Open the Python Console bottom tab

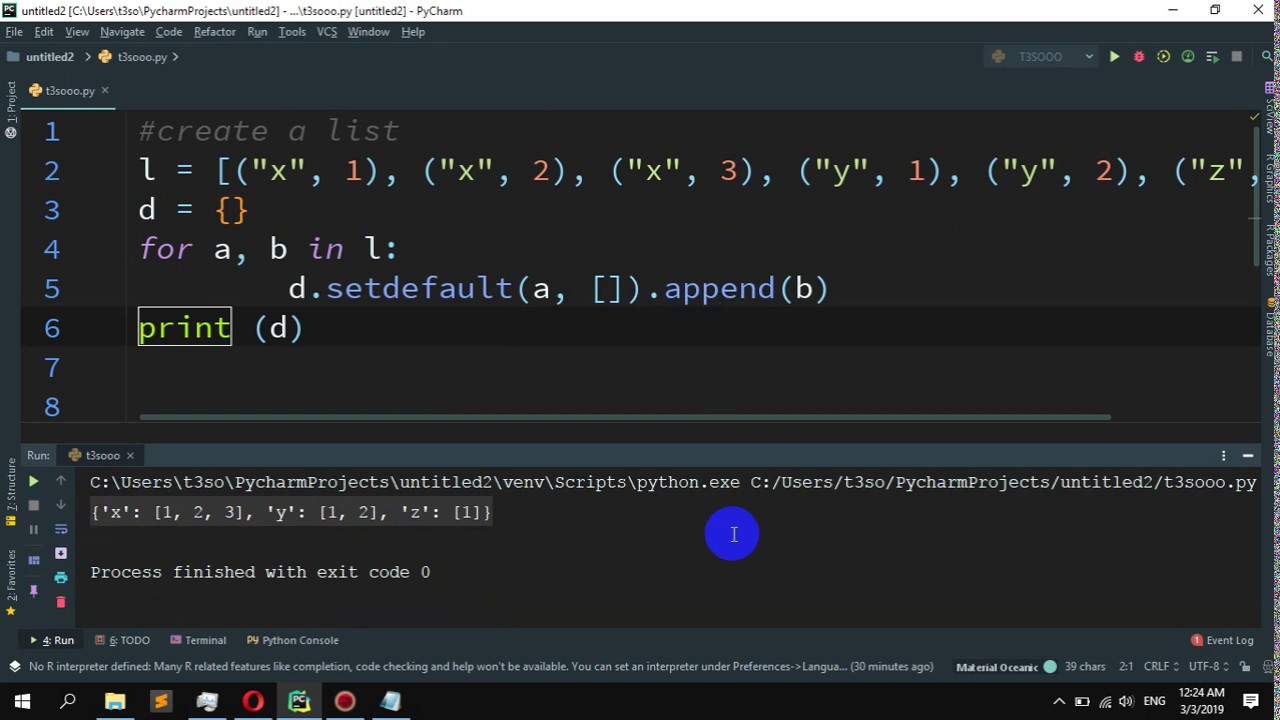[x=293, y=640]
